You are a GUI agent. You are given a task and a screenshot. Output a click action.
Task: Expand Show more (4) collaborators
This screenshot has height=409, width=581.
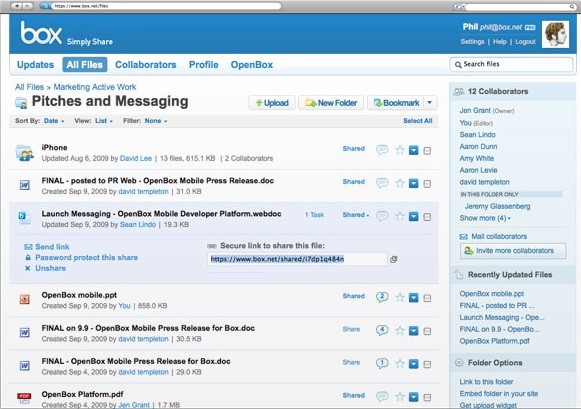(485, 218)
